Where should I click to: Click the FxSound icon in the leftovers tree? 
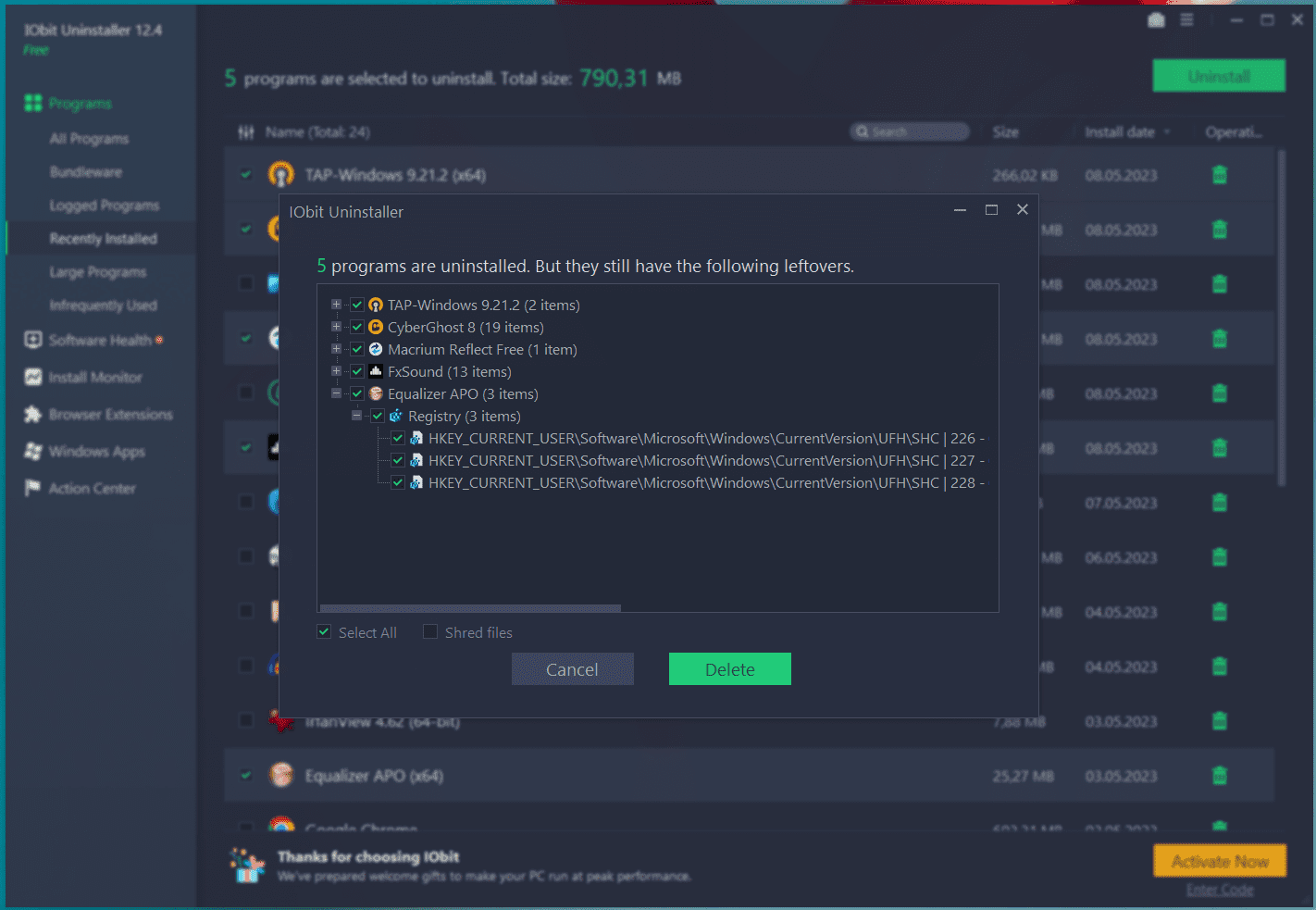click(x=376, y=371)
